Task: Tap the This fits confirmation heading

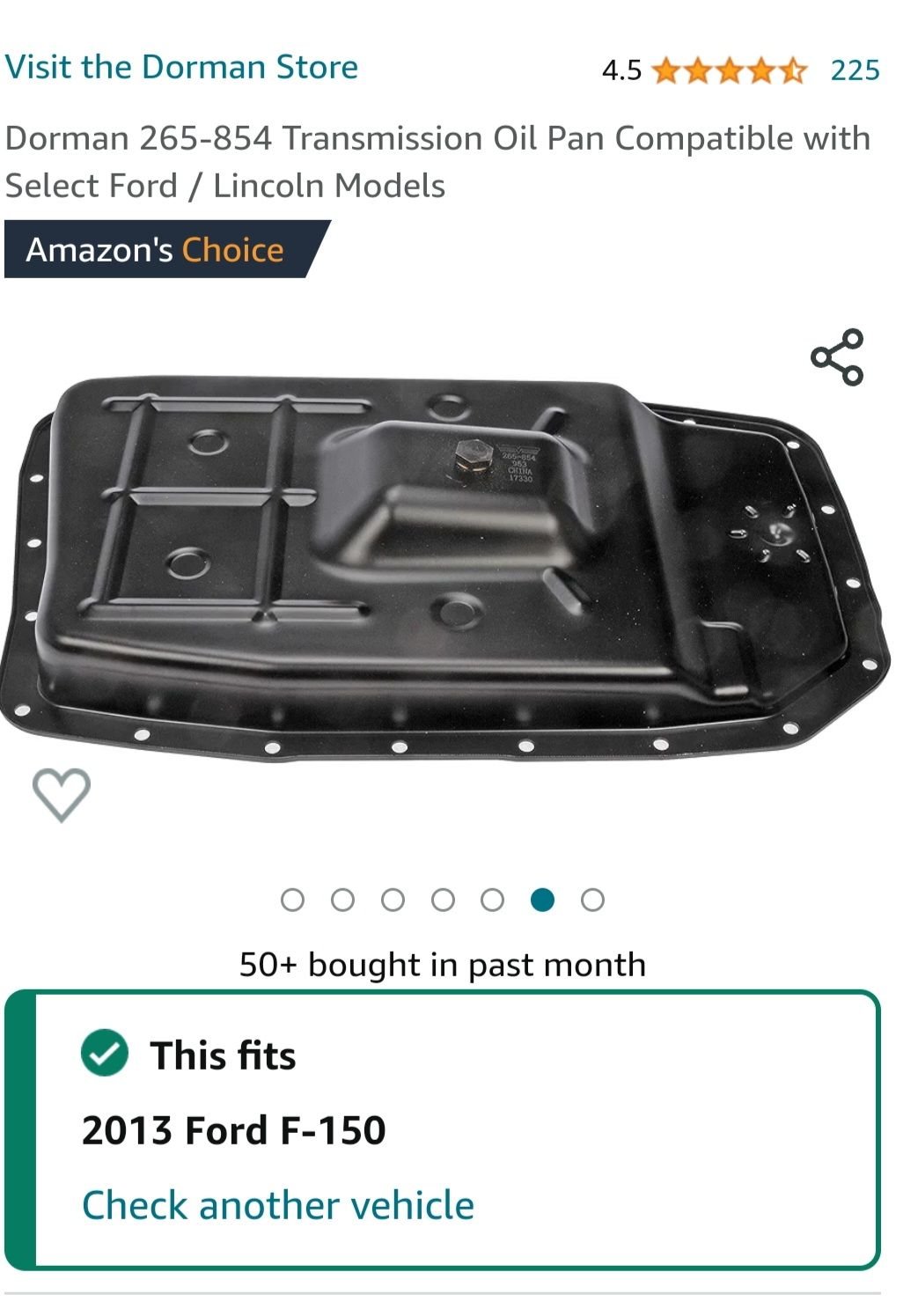Action: point(223,1055)
